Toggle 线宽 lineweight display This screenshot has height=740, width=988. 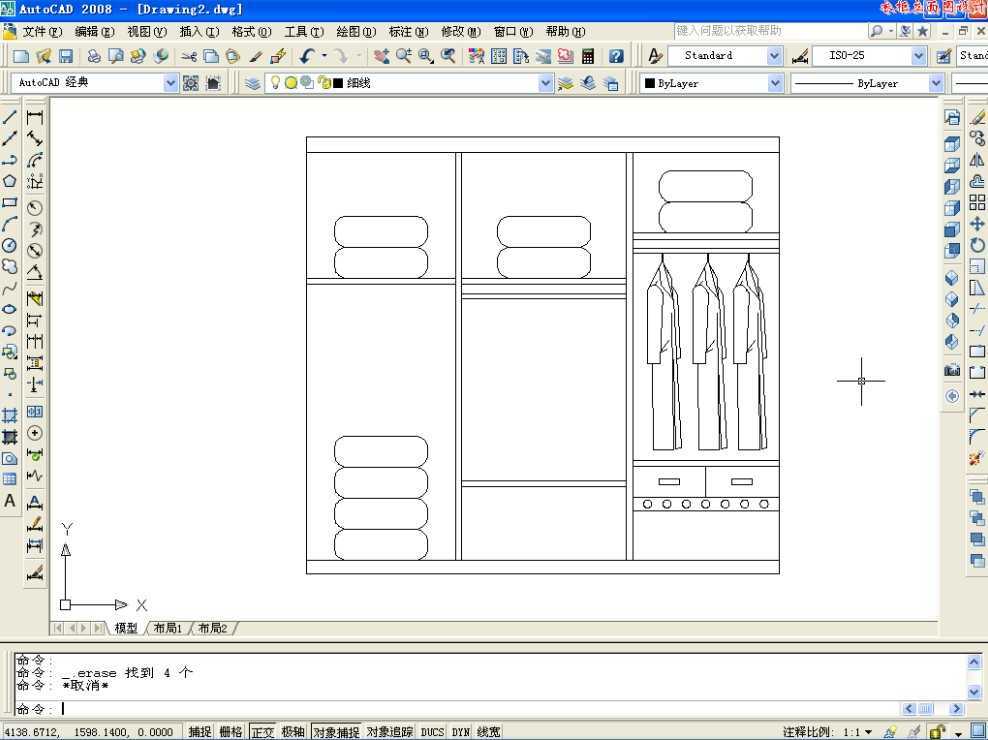tap(488, 732)
